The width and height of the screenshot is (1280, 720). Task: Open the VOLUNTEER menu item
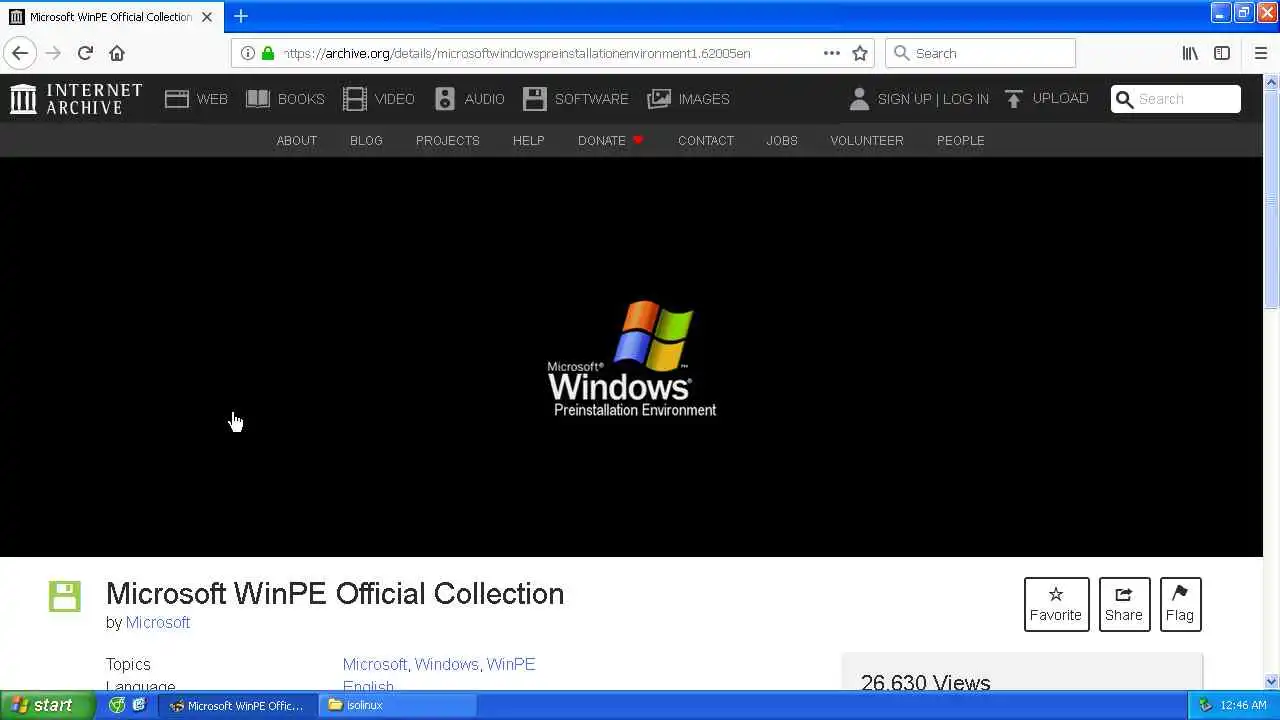867,140
